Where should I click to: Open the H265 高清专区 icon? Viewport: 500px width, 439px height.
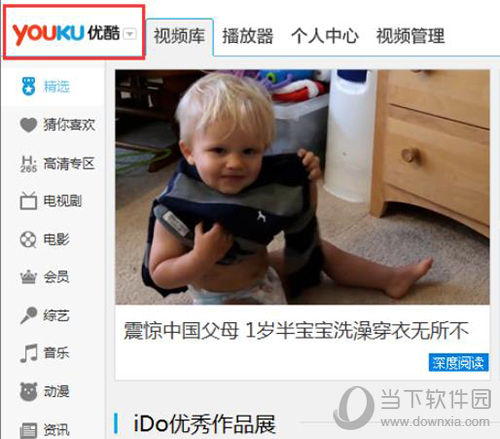click(29, 164)
